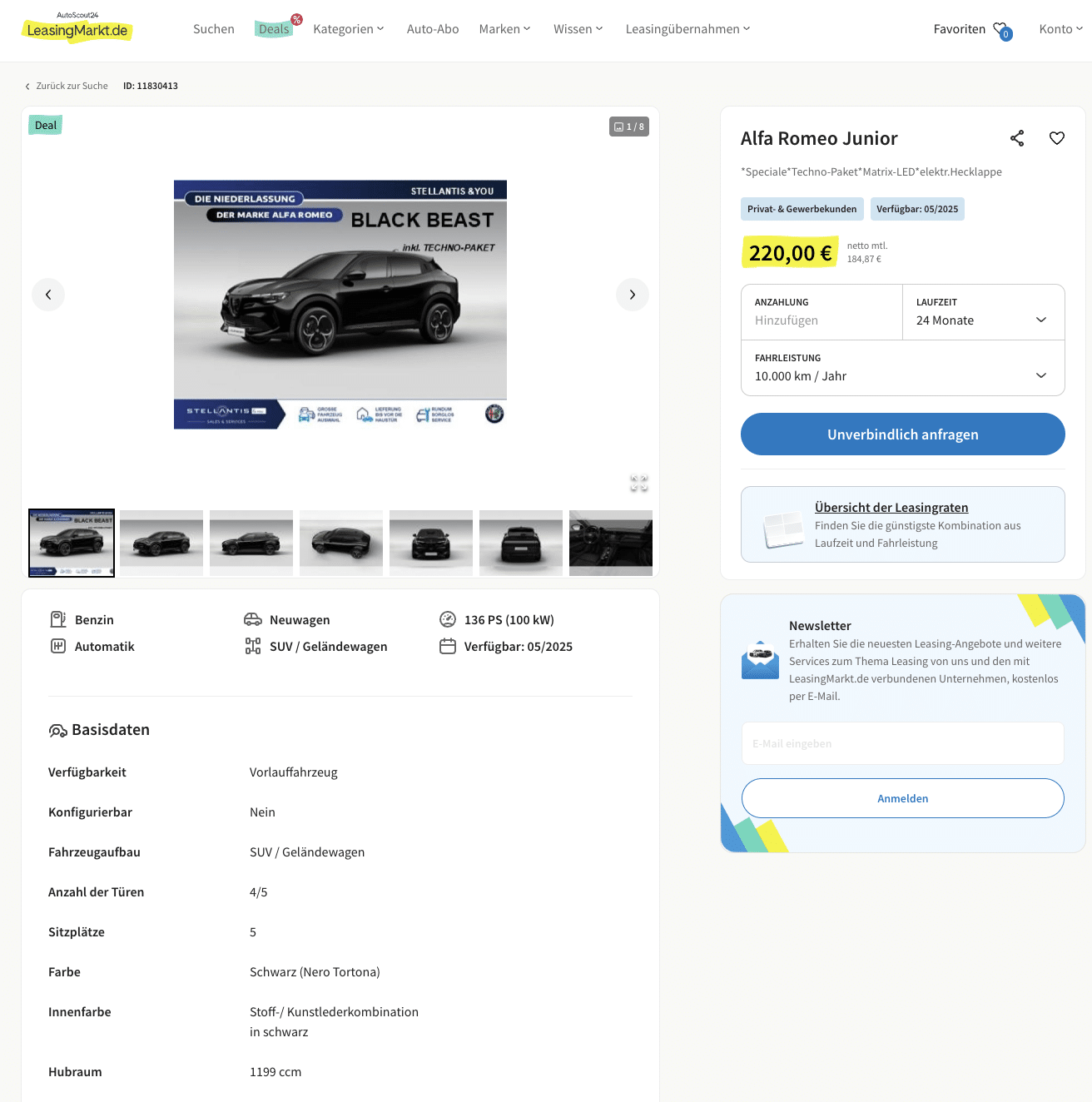Click the 1/8 image counter badge

(x=629, y=127)
